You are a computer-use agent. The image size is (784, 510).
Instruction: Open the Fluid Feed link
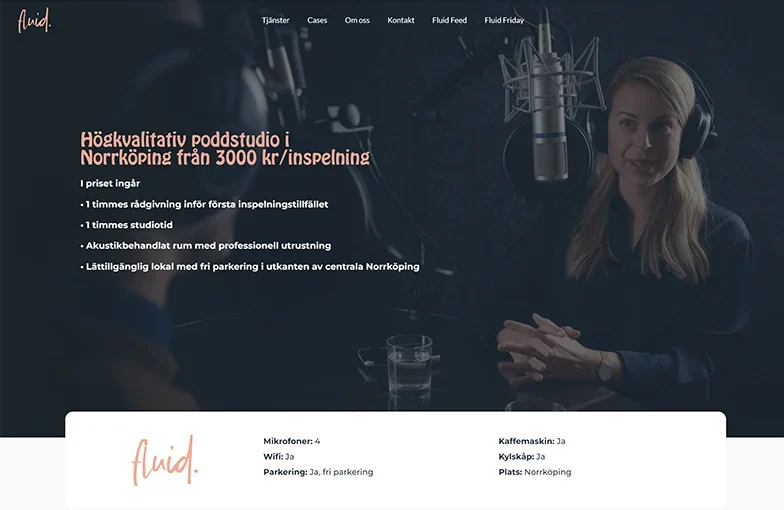click(449, 20)
